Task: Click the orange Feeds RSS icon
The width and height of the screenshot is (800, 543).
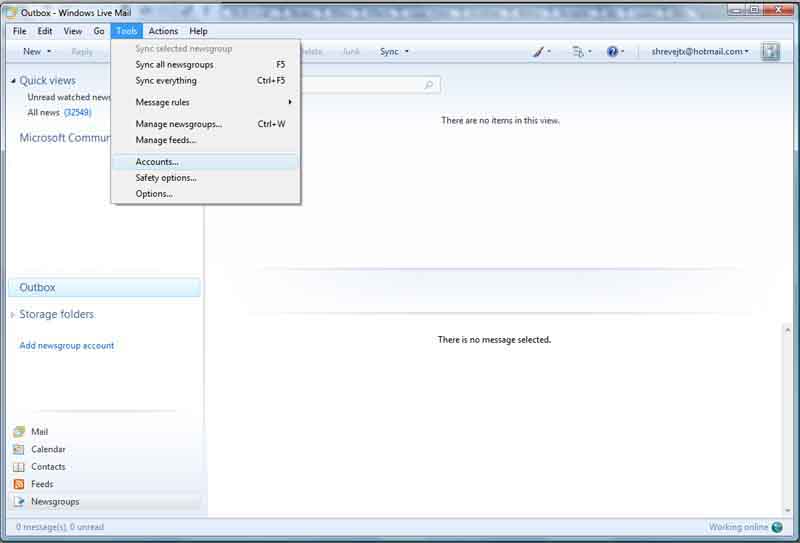Action: (19, 484)
